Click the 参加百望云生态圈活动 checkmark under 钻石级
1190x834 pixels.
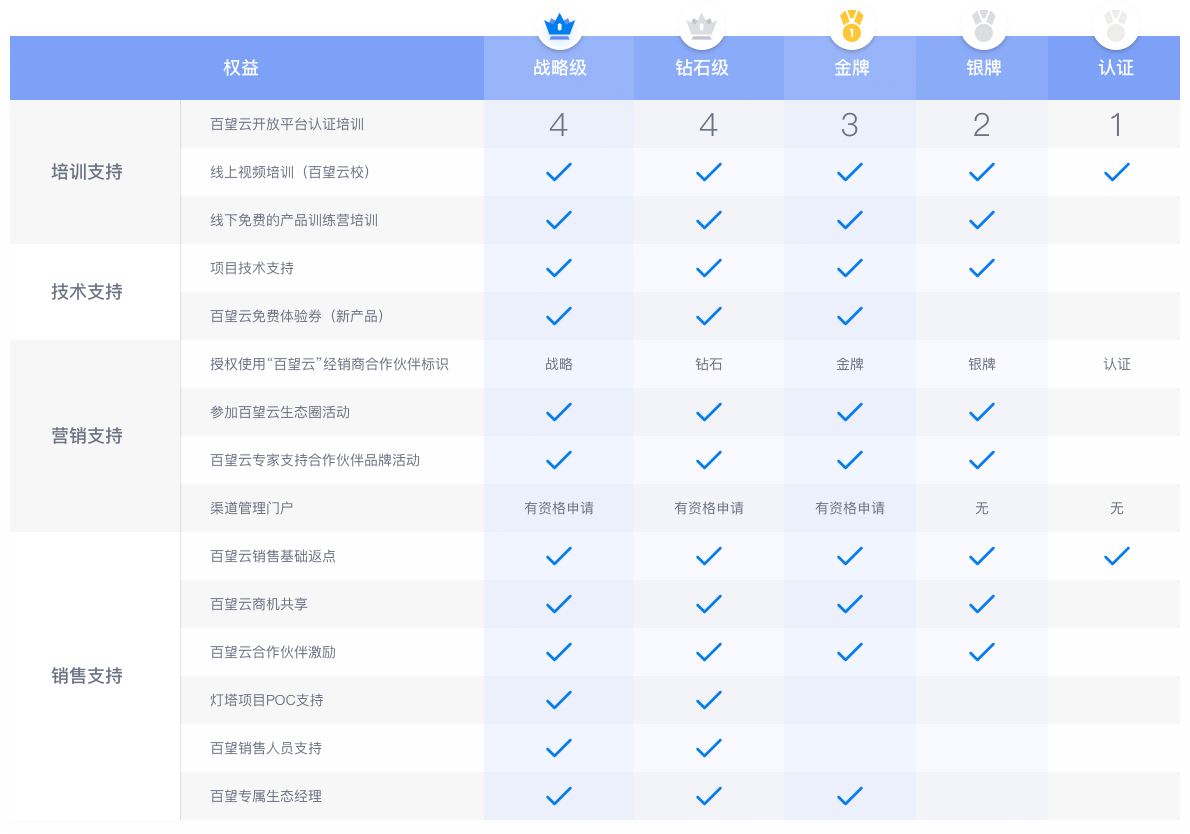click(708, 412)
